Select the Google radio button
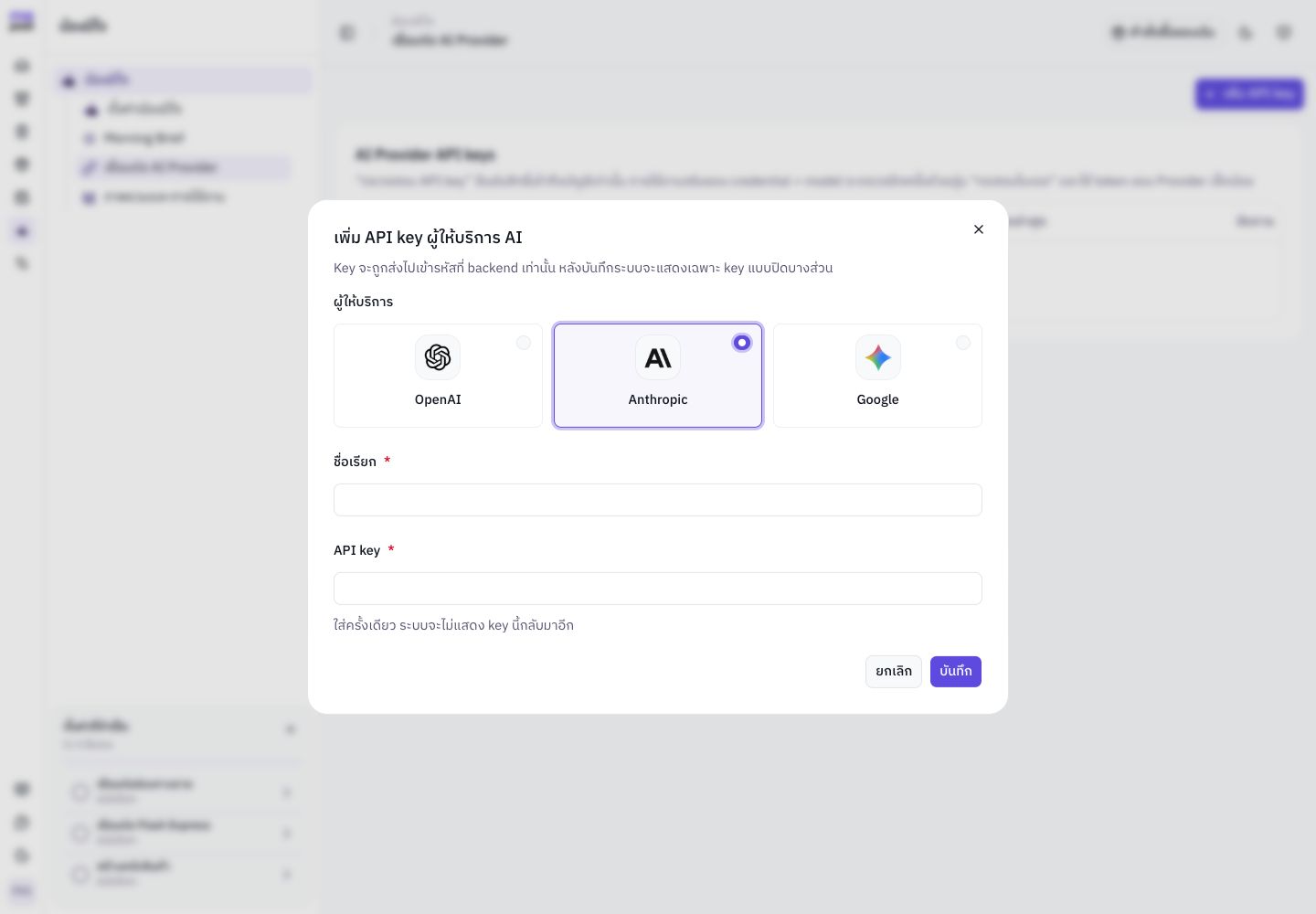This screenshot has width=1316, height=914. tap(963, 343)
